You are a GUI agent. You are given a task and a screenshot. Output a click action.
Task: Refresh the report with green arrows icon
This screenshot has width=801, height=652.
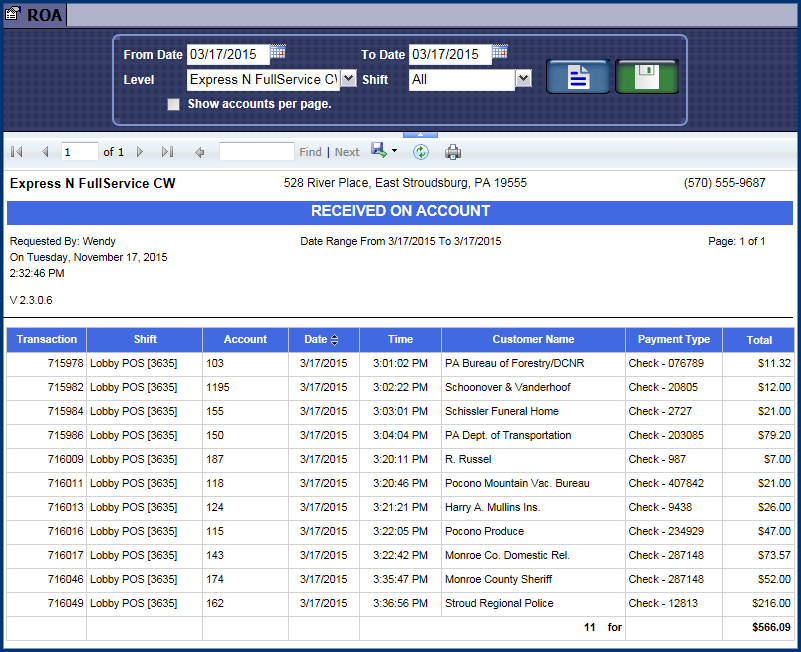(421, 152)
